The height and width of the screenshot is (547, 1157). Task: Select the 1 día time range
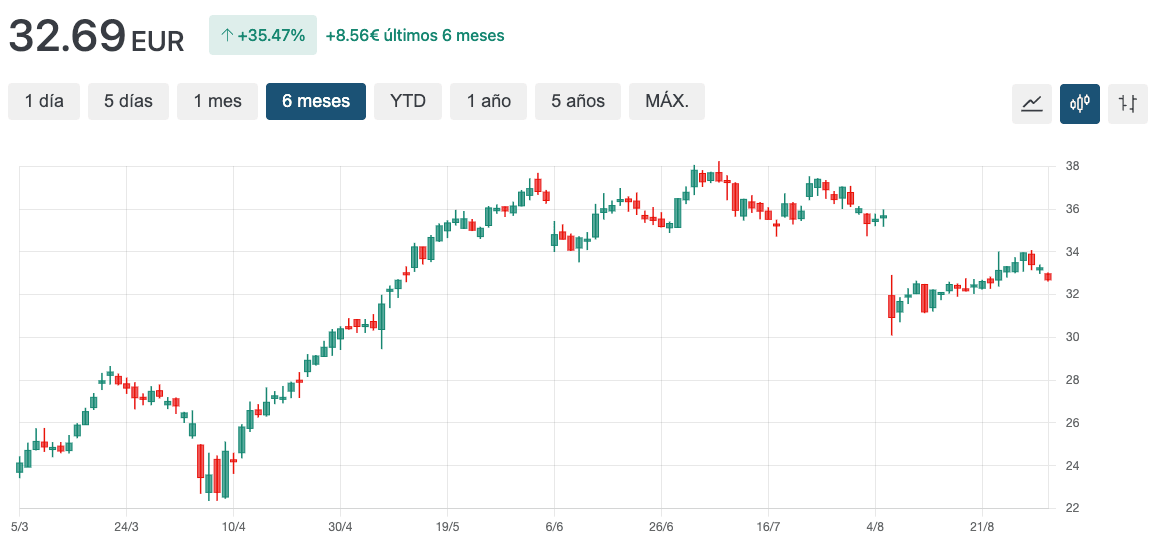pyautogui.click(x=44, y=101)
